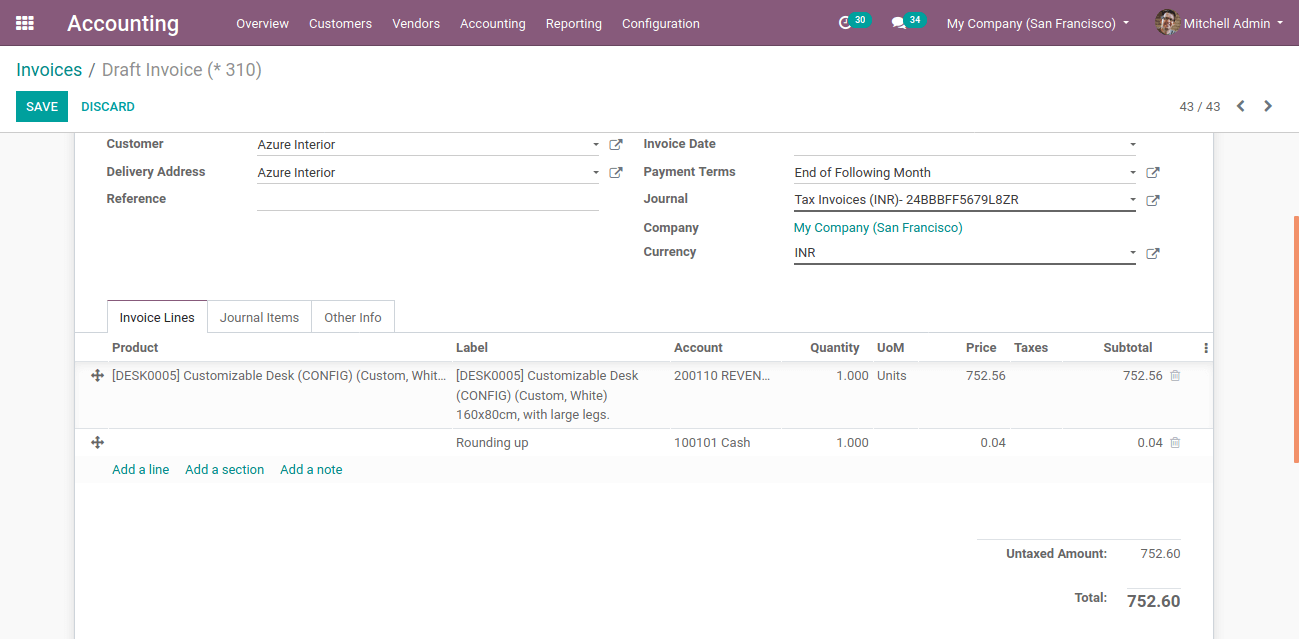This screenshot has width=1299, height=639.
Task: Open the messages chat icon with 34 badge
Action: (899, 23)
